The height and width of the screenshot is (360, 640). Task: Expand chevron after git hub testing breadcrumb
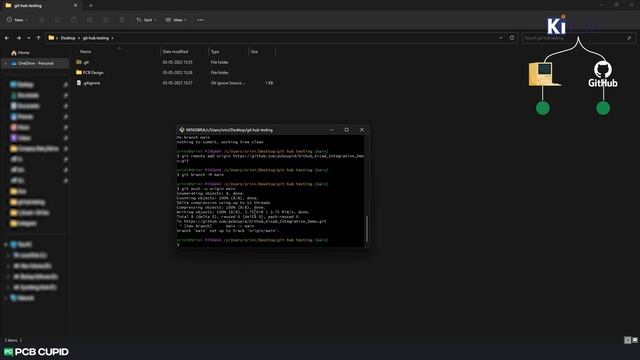[112, 38]
